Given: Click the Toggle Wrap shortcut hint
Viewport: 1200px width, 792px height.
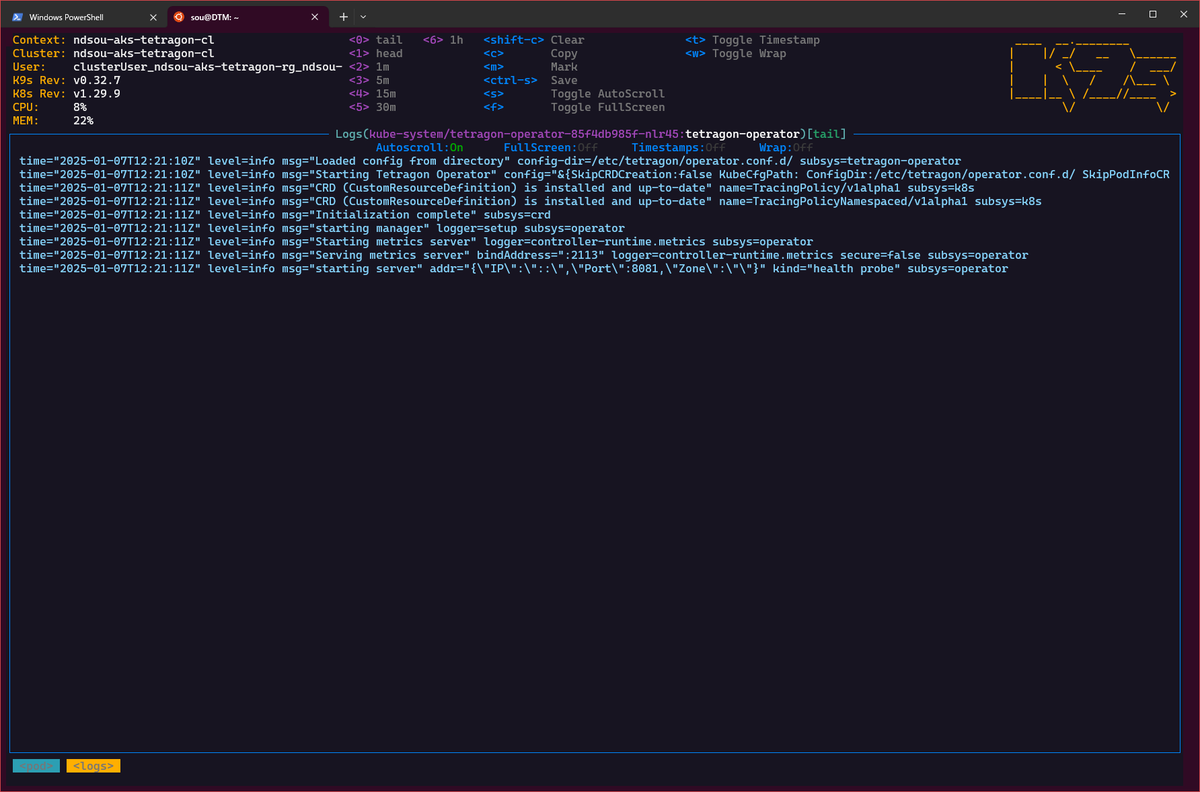Looking at the screenshot, I should (735, 54).
